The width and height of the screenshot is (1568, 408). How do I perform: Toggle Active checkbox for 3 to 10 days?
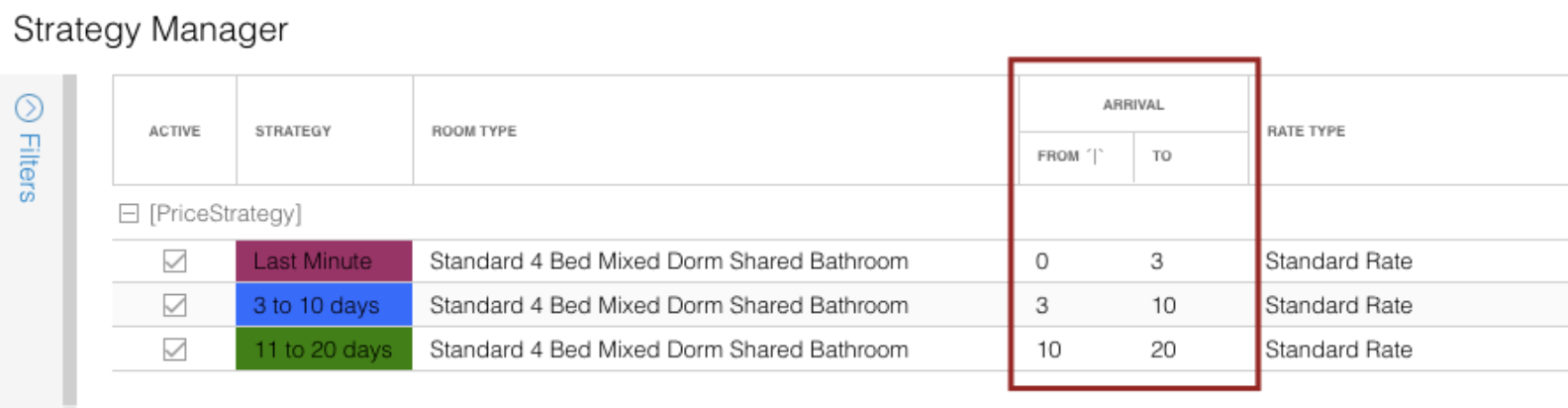[x=174, y=305]
